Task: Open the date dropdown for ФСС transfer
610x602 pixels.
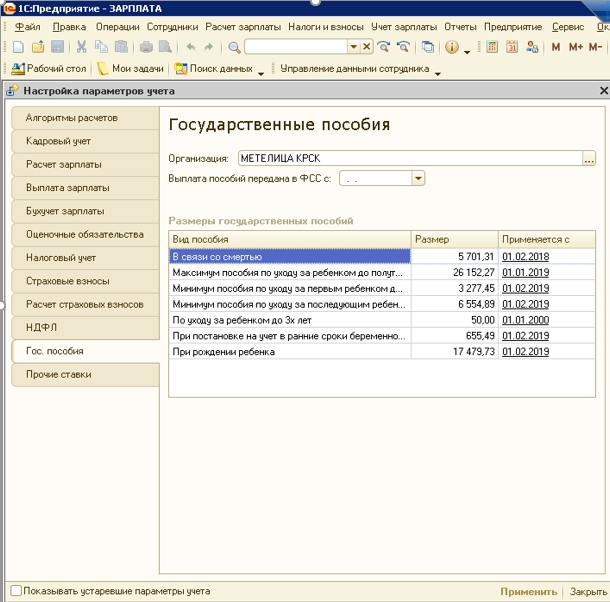Action: tap(418, 179)
